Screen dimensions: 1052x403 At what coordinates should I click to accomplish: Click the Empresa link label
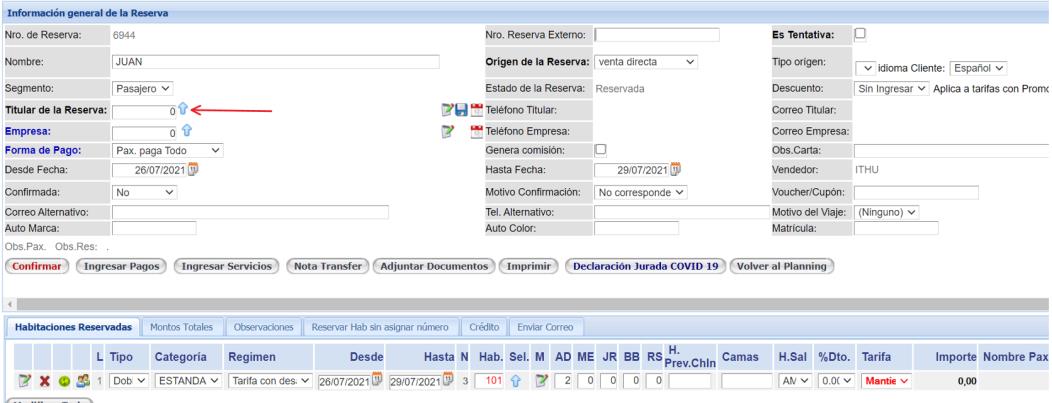click(28, 131)
